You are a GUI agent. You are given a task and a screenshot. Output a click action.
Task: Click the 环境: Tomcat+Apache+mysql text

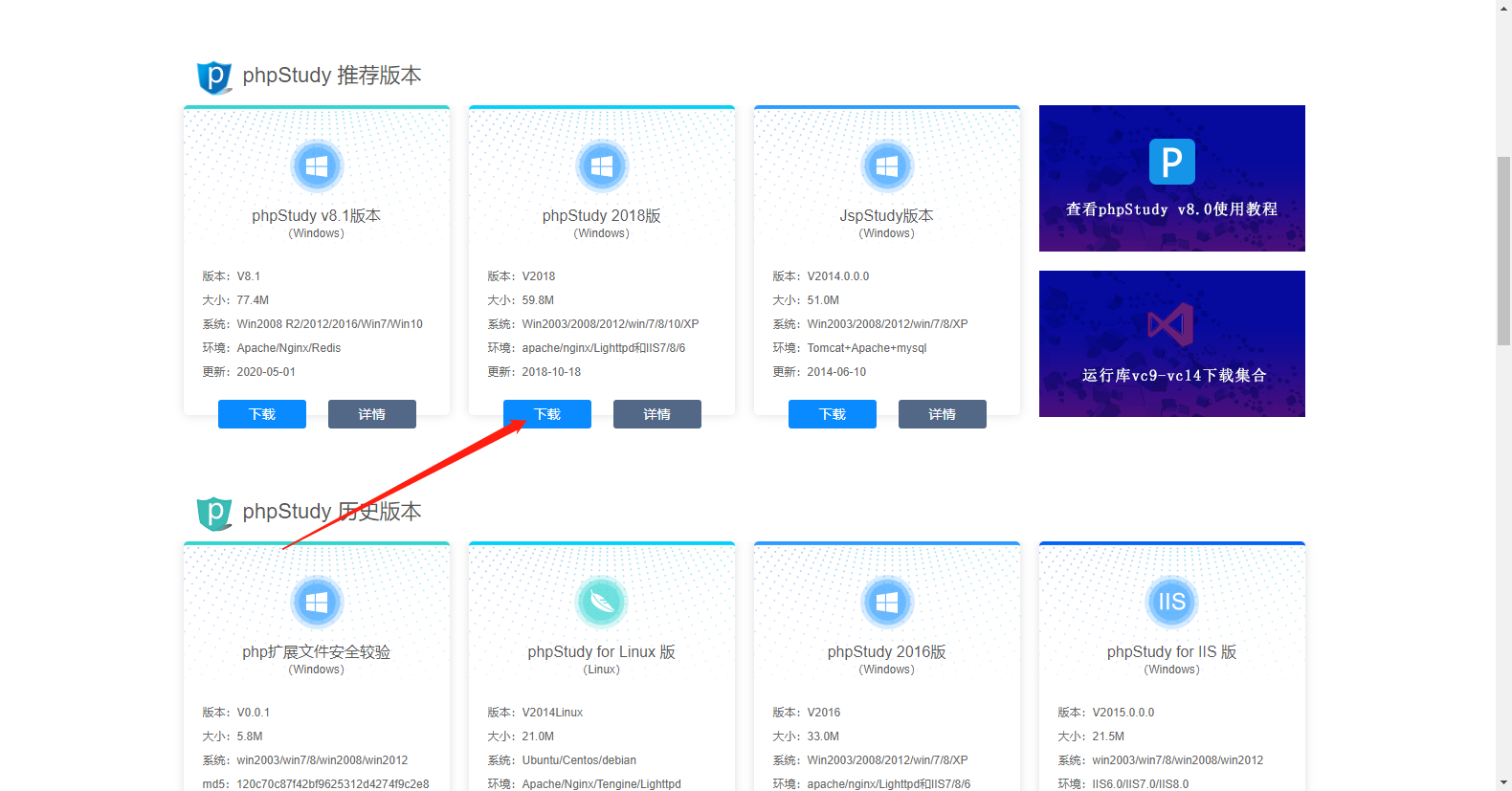coord(850,348)
